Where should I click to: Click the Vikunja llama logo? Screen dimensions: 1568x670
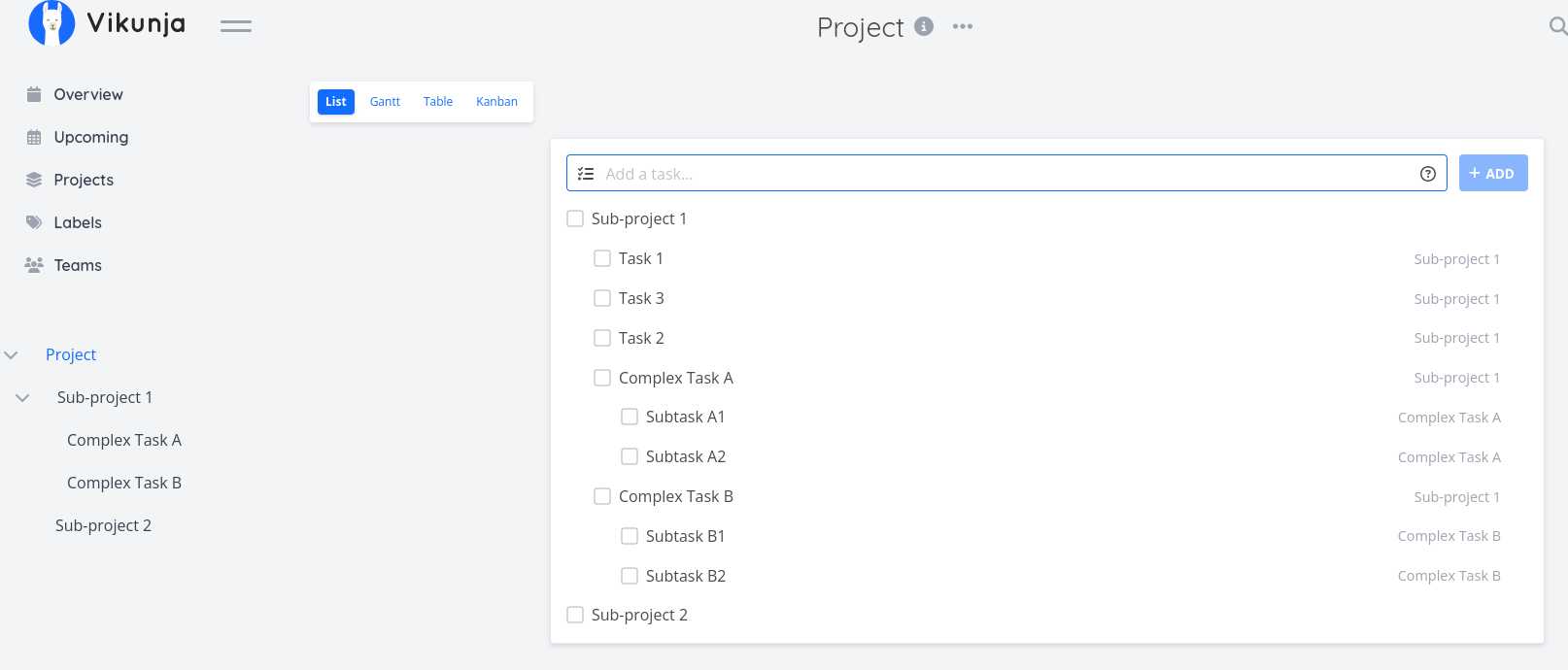coord(51,23)
